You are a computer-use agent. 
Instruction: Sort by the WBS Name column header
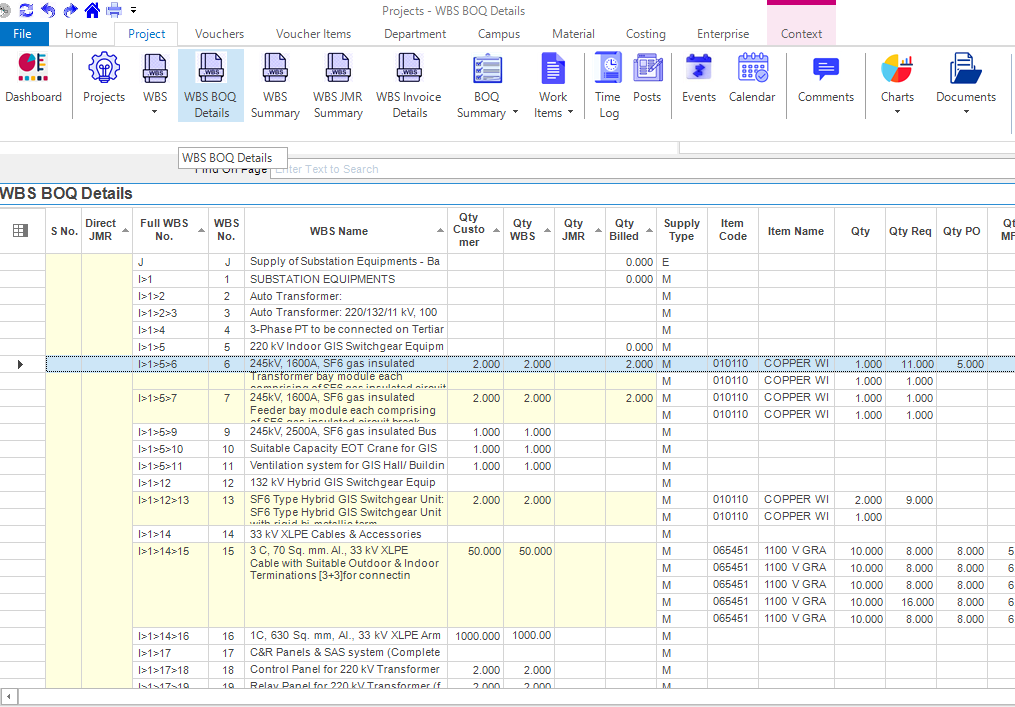(x=346, y=230)
